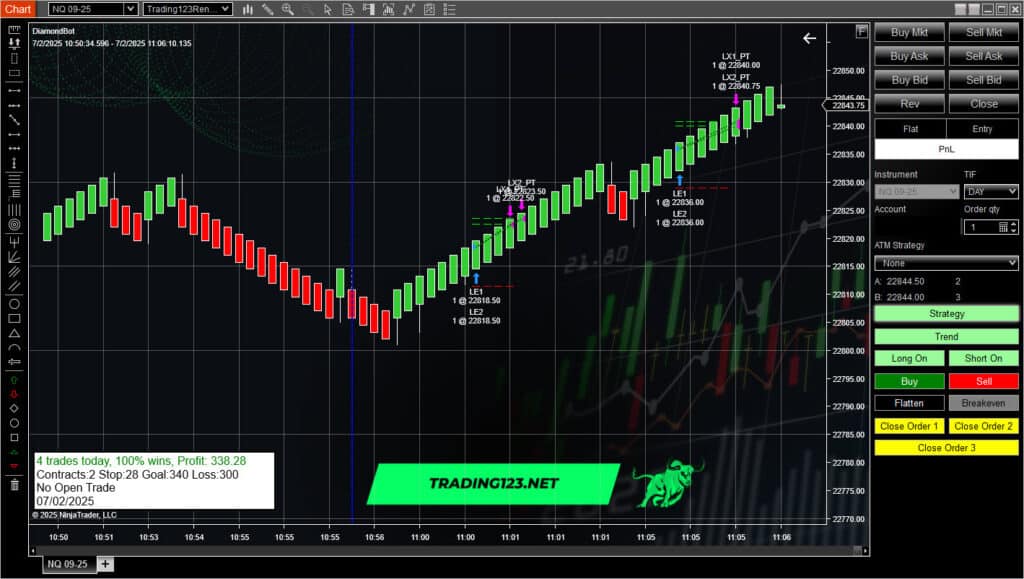Click the F fixed-scale box on chart
This screenshot has height=579, width=1024.
click(x=861, y=31)
